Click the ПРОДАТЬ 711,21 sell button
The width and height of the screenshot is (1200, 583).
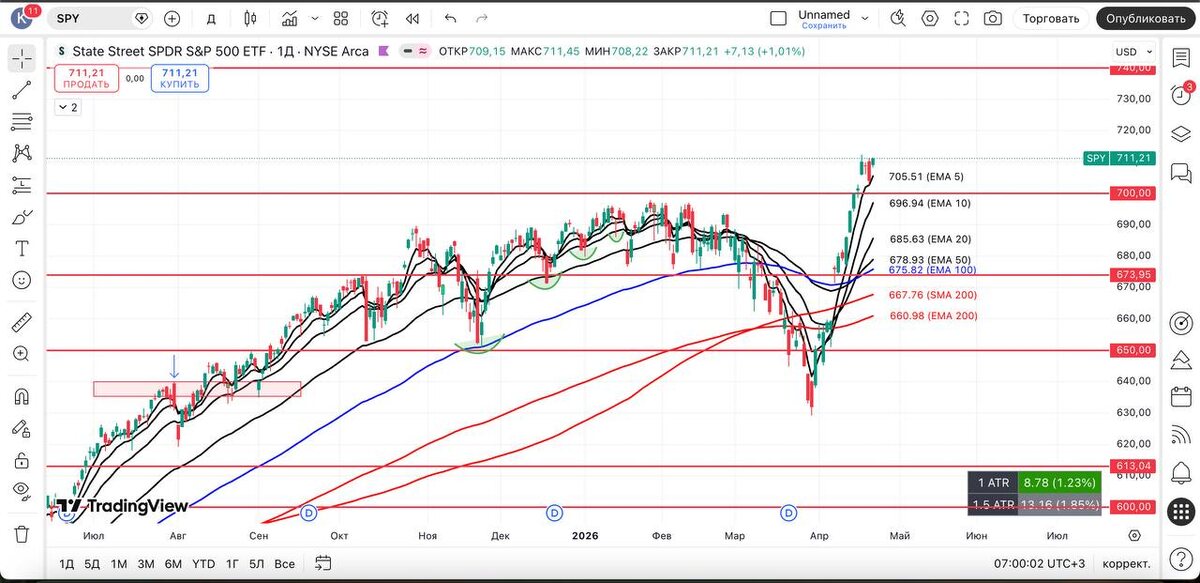point(87,78)
